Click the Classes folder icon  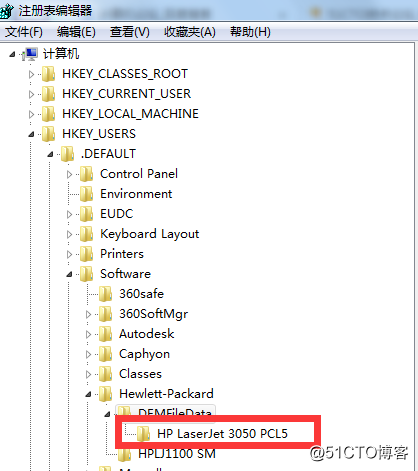(106, 374)
